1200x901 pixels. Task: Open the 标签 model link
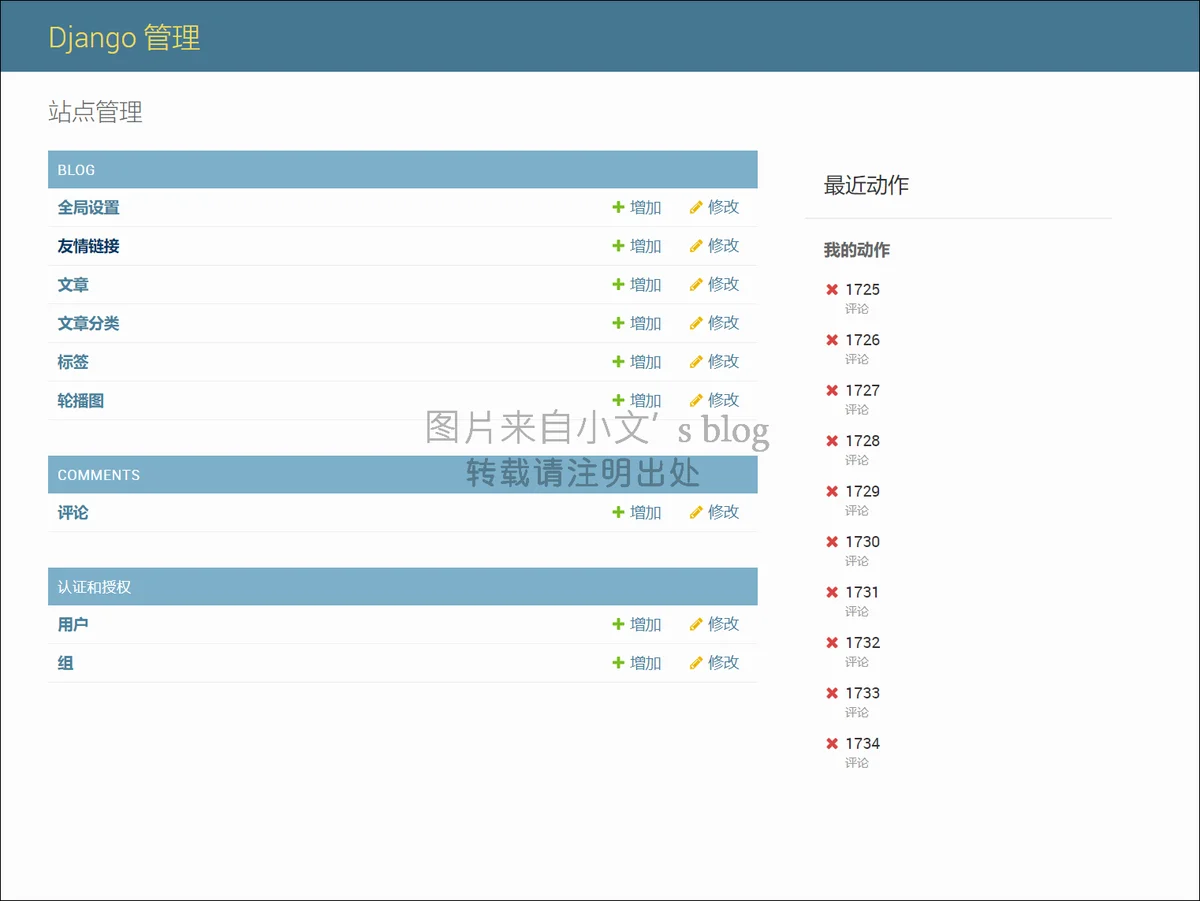(x=73, y=362)
